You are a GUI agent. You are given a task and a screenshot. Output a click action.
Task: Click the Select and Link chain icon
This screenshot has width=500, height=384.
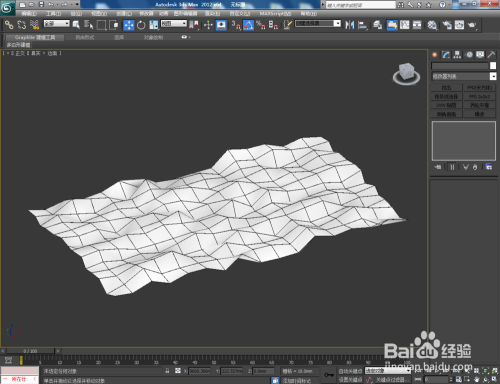point(9,25)
